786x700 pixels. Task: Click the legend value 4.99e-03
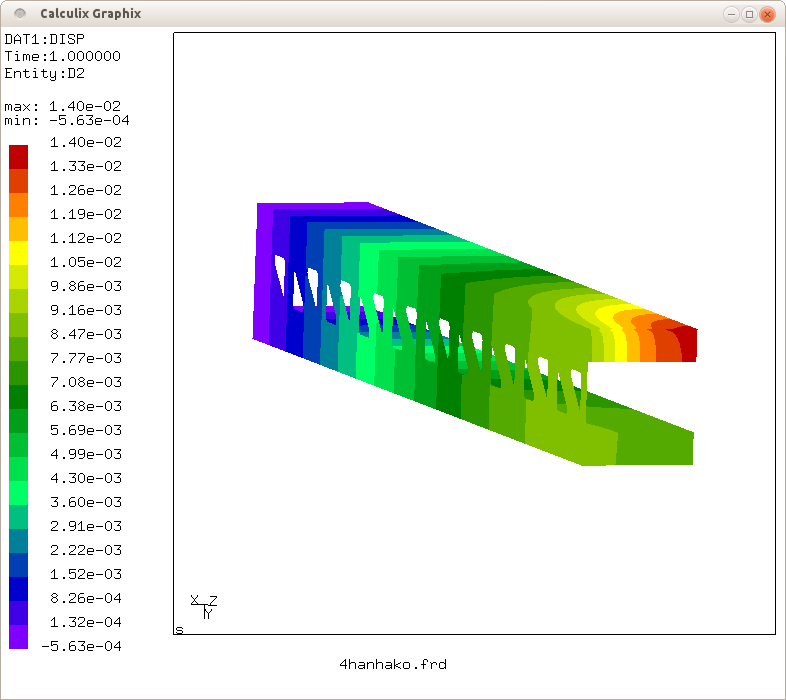86,454
